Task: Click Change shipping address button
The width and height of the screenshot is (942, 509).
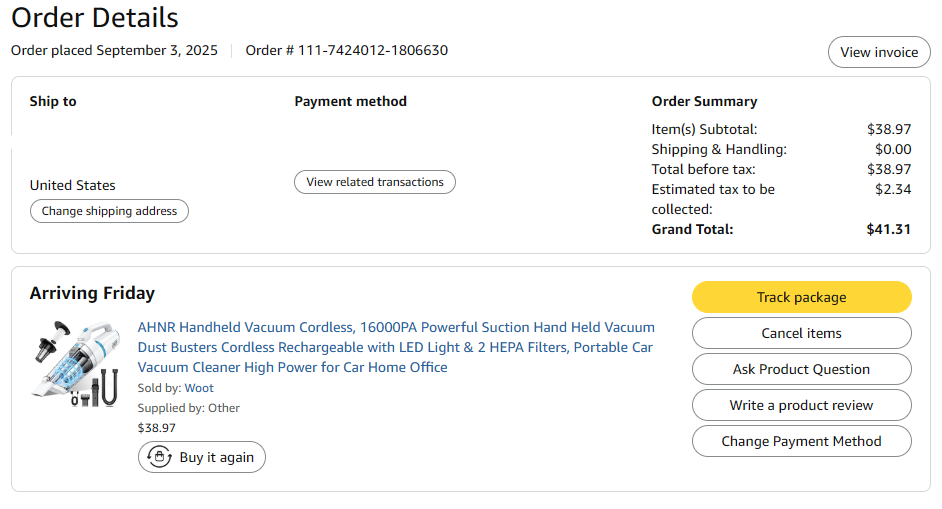Action: 109,211
